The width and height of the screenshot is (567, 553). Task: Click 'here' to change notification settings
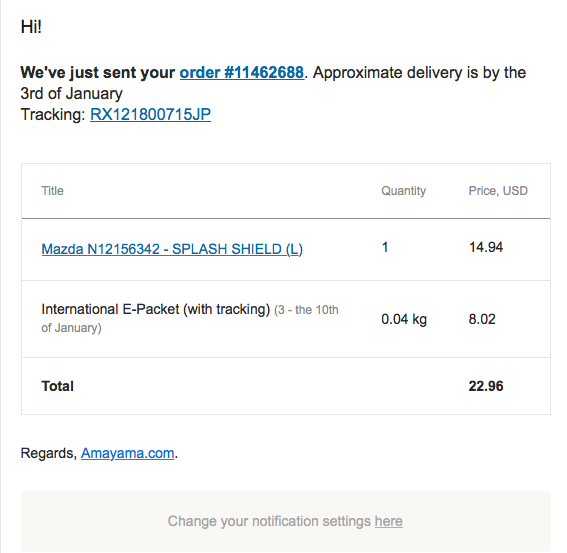389,521
